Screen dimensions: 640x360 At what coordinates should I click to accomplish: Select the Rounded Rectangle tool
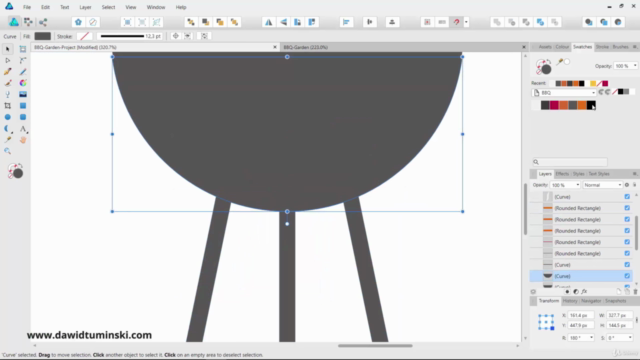click(x=23, y=117)
